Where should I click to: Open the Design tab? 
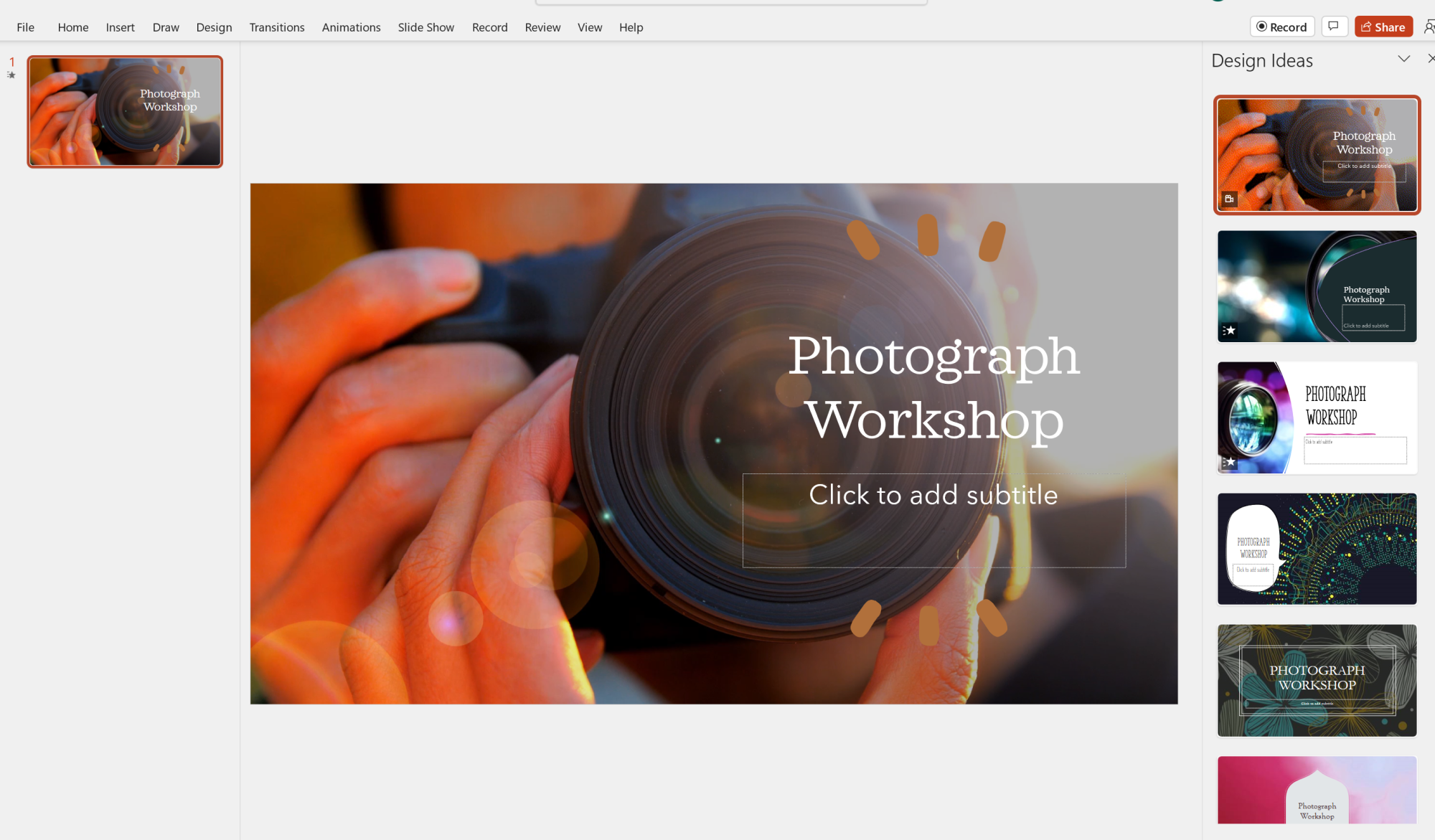point(214,27)
